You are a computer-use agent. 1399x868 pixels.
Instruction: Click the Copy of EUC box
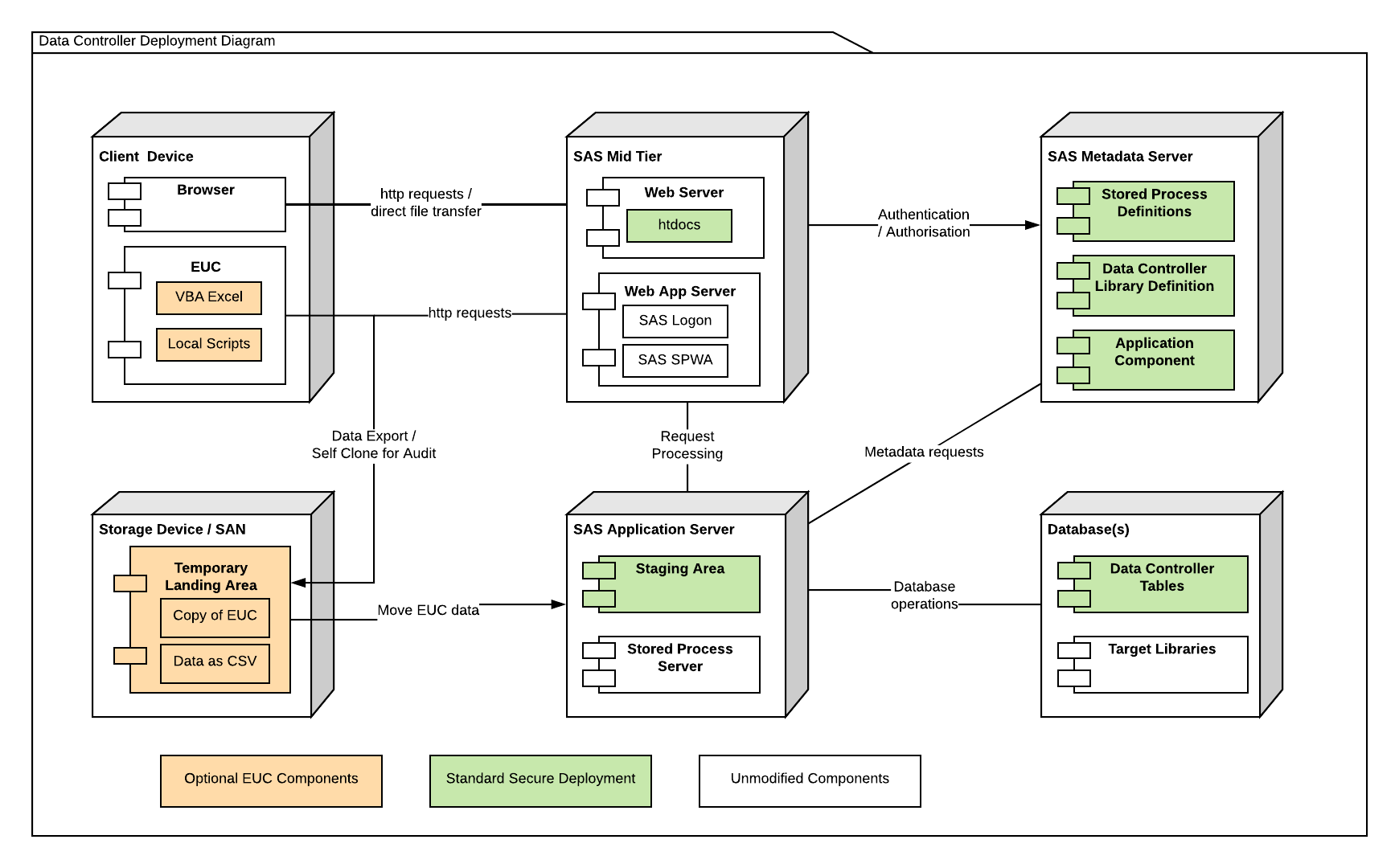coord(215,616)
